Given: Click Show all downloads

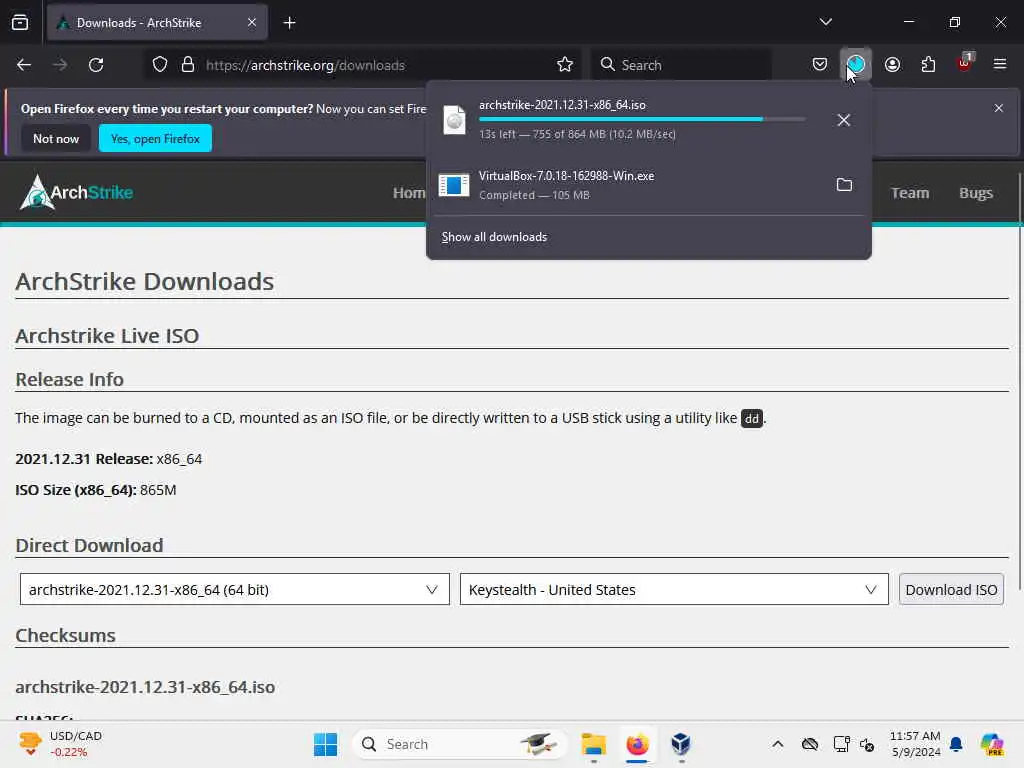Looking at the screenshot, I should [494, 237].
